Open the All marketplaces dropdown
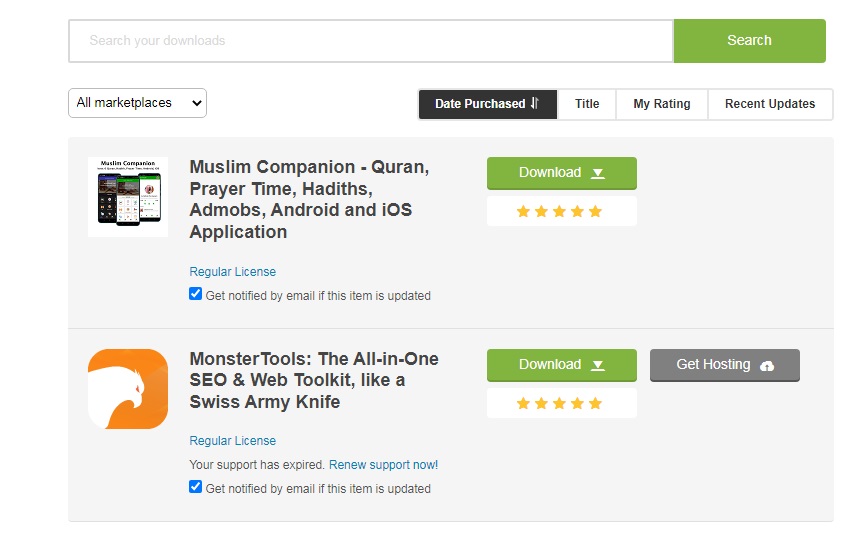Viewport: 857px width, 539px height. 137,103
